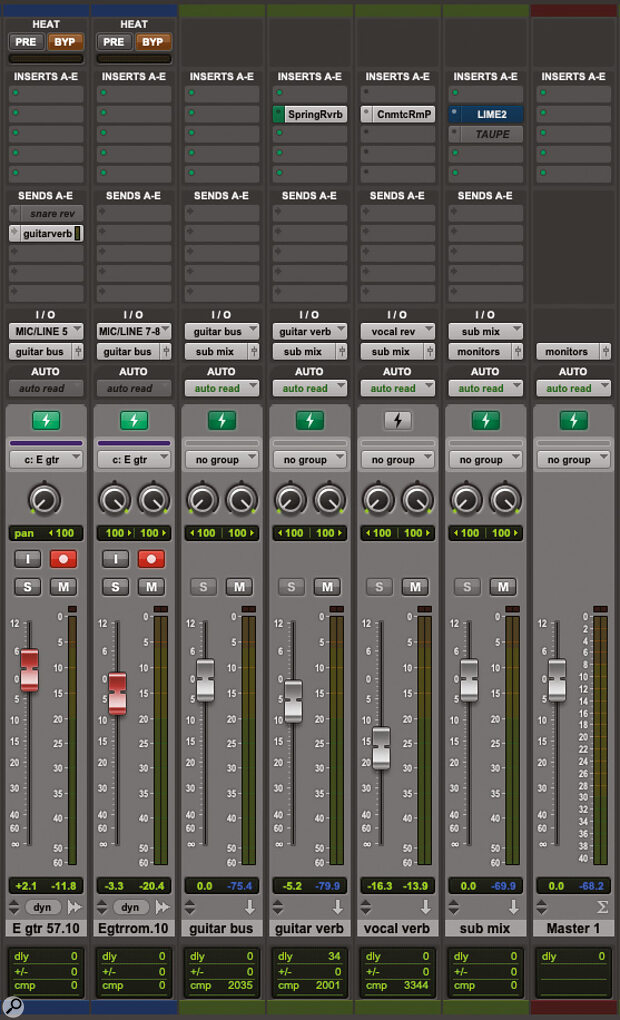Click dly 34 delay field on guitar verb

tap(310, 956)
